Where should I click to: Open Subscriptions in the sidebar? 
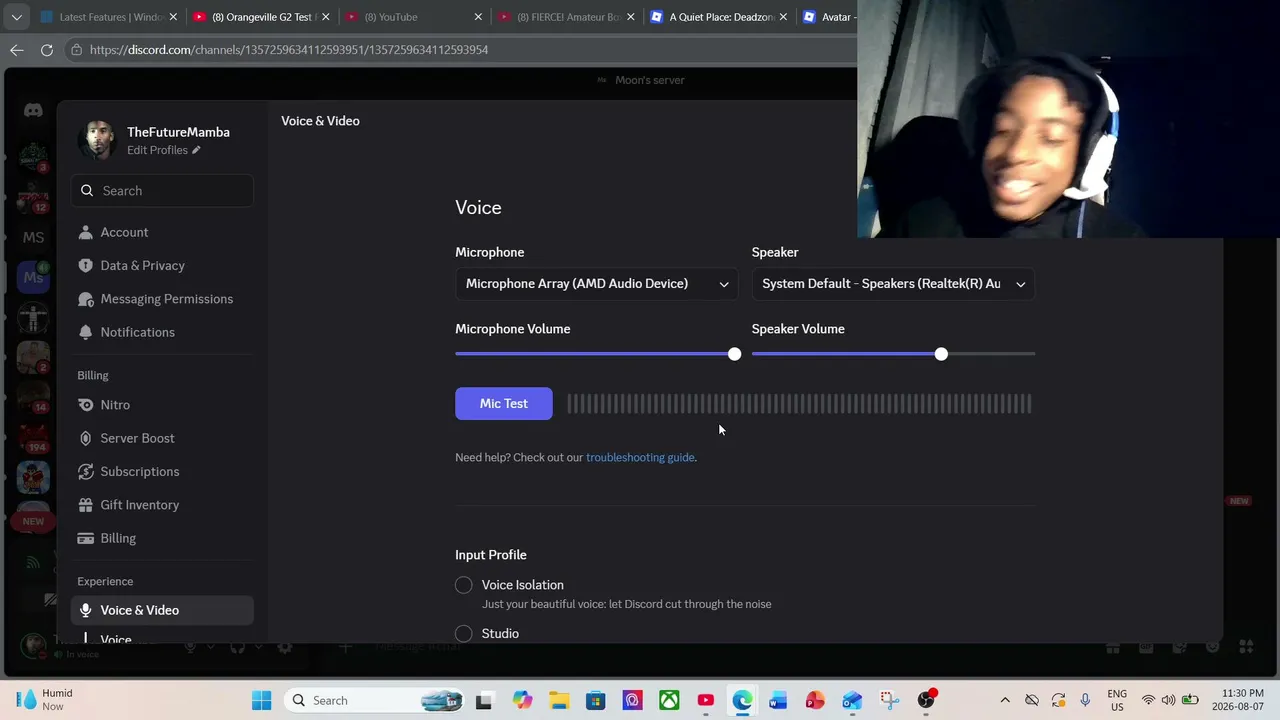click(162, 471)
